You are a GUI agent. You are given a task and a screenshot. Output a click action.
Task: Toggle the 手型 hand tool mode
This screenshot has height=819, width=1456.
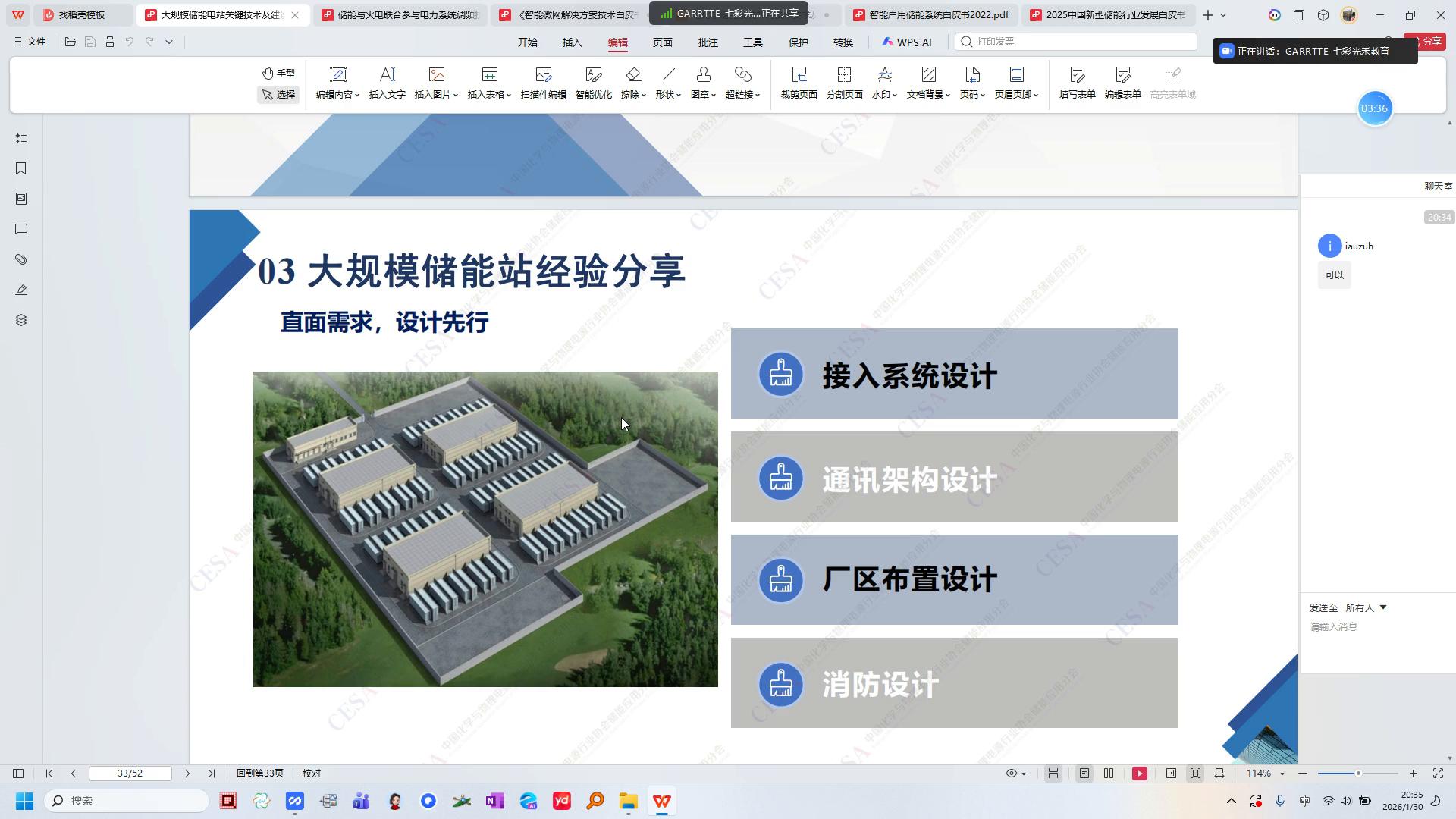point(278,74)
